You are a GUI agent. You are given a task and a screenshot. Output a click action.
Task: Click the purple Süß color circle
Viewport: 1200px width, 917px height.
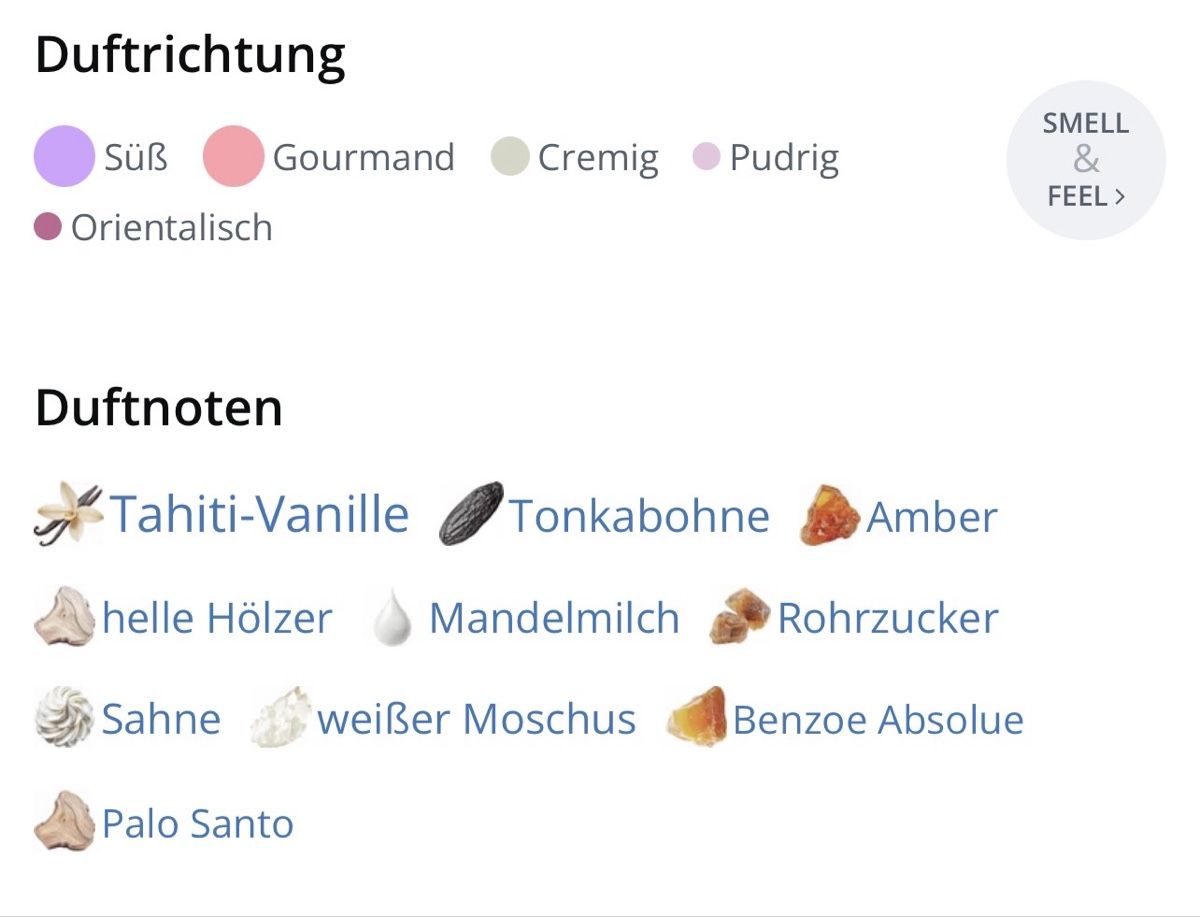pyautogui.click(x=64, y=157)
